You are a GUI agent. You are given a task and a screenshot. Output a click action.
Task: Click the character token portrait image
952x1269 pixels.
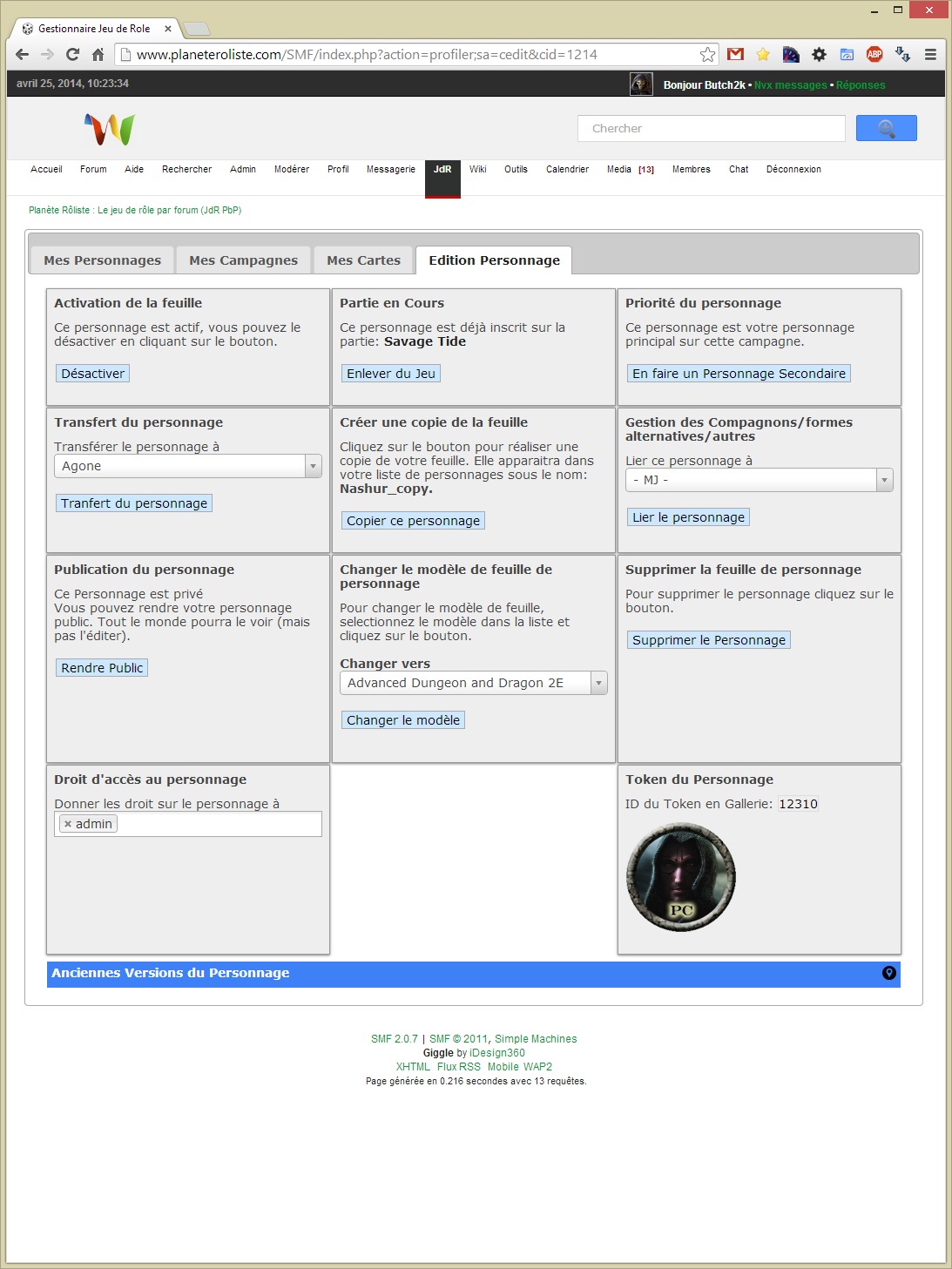pos(680,877)
